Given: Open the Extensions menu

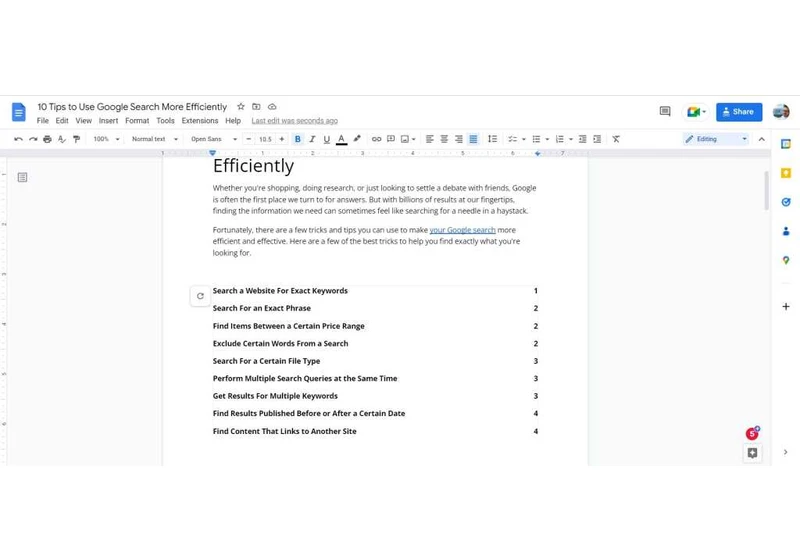Looking at the screenshot, I should click(x=199, y=121).
